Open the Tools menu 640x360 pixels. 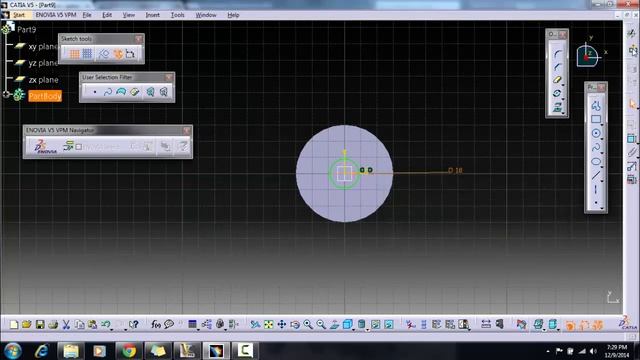(178, 15)
